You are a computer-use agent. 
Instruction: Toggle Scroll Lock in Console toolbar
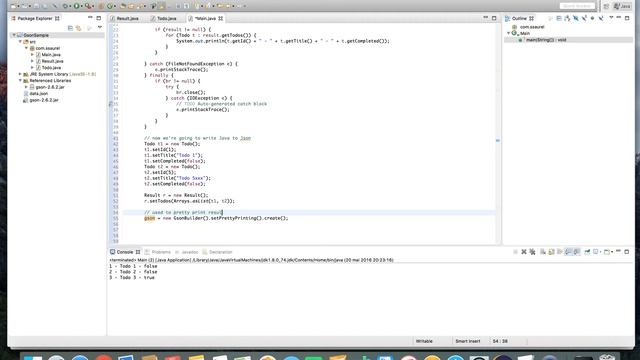[x=551, y=252]
